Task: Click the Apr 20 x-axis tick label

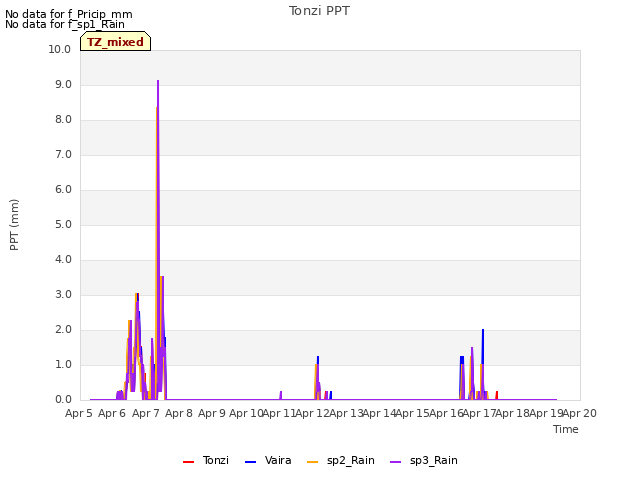Action: click(580, 413)
